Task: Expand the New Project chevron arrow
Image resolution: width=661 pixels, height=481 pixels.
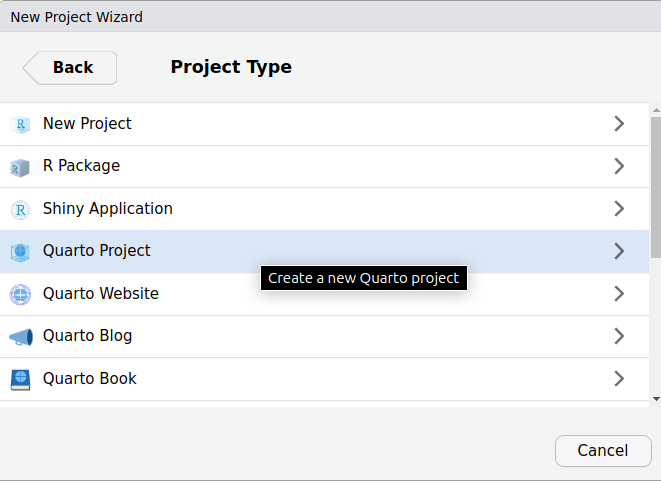Action: coord(619,124)
